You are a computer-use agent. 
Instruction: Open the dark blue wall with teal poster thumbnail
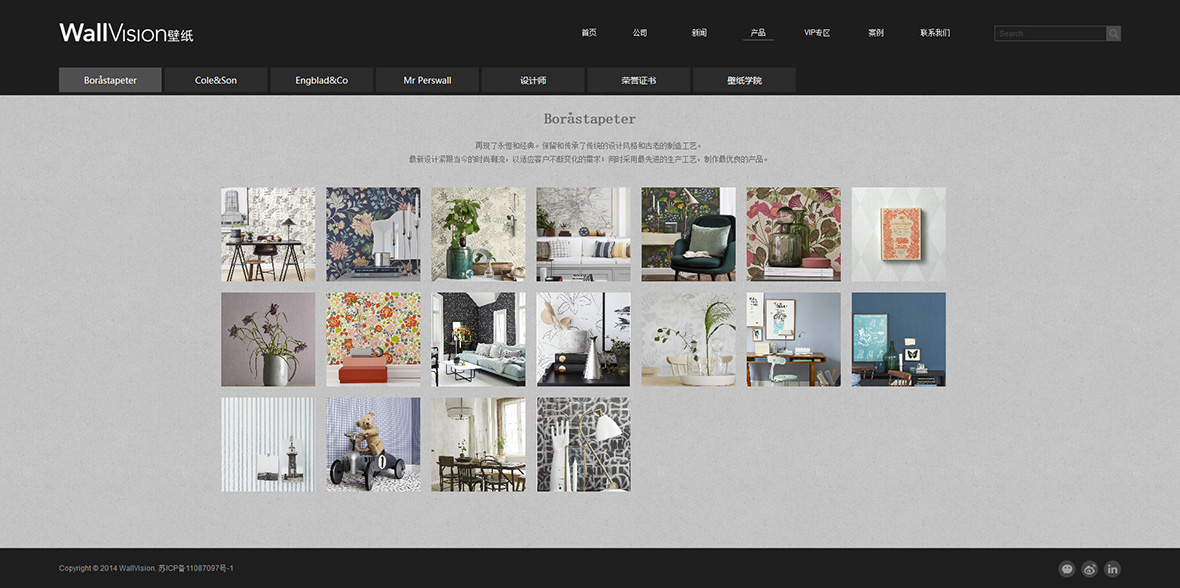coord(899,340)
